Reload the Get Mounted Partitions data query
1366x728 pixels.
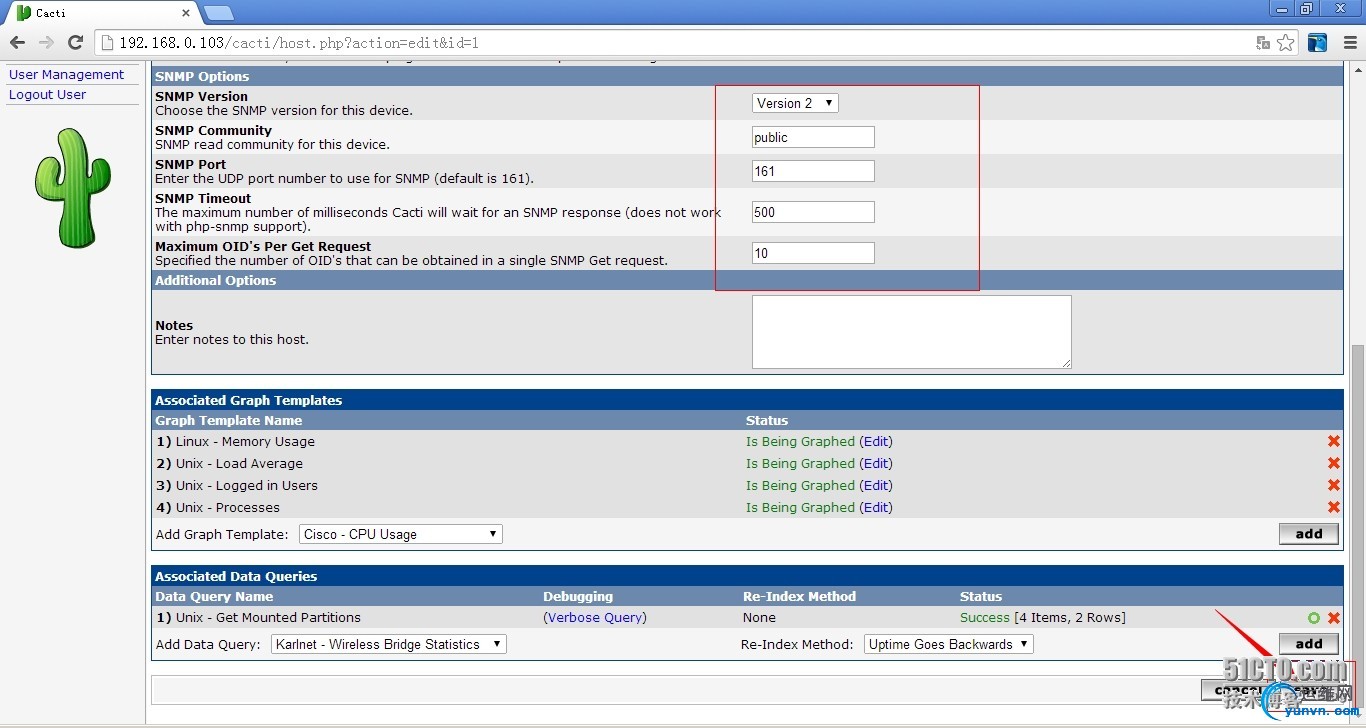click(1314, 618)
